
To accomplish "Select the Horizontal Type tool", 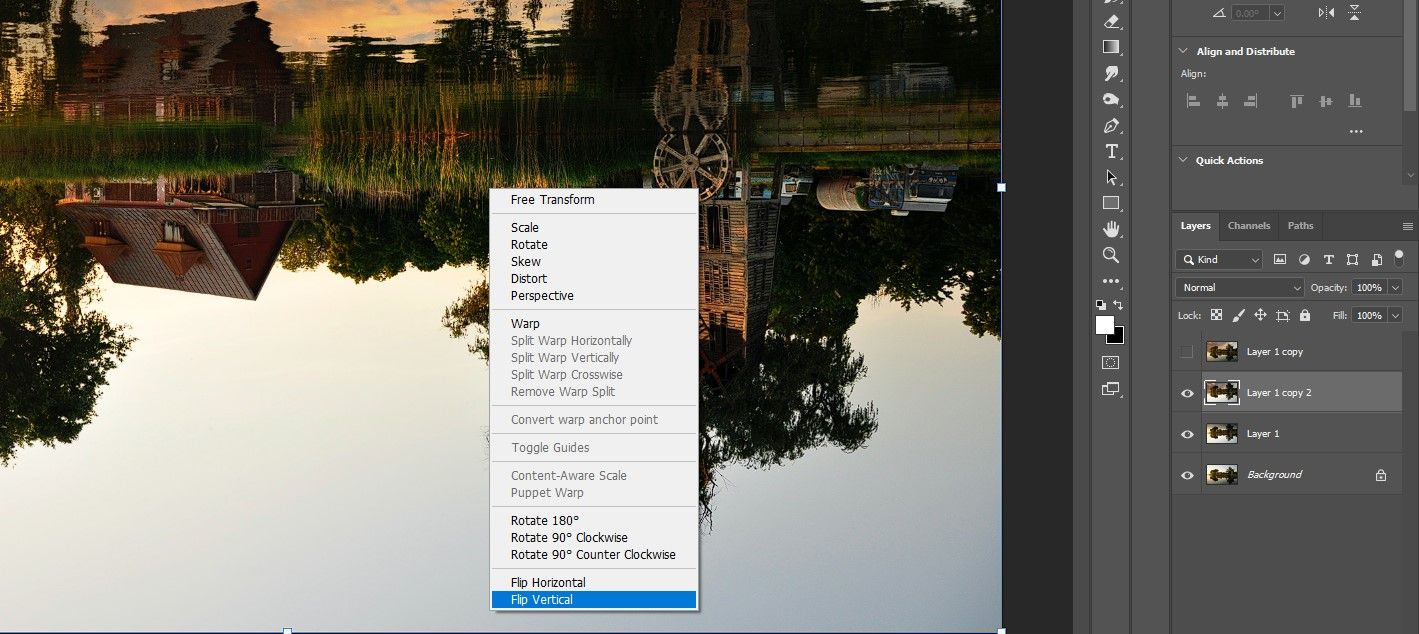I will coord(1111,151).
